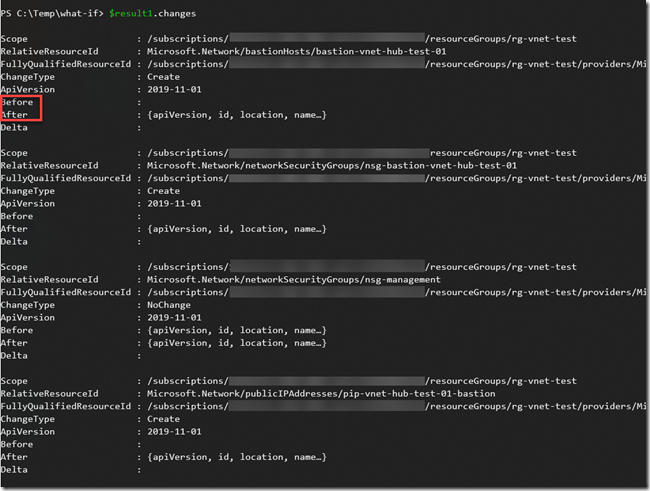The height and width of the screenshot is (491, 650).
Task: Click resourceGroups/rg-vnet-test in first Scope line
Action: pos(503,39)
